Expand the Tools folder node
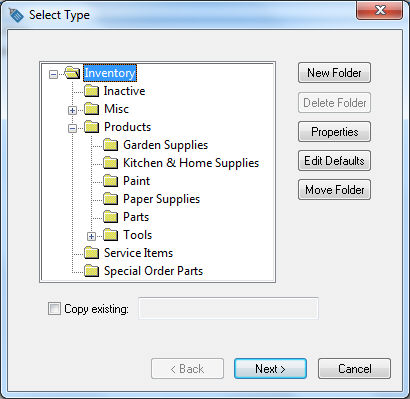Image resolution: width=410 pixels, height=399 pixels. 91,236
